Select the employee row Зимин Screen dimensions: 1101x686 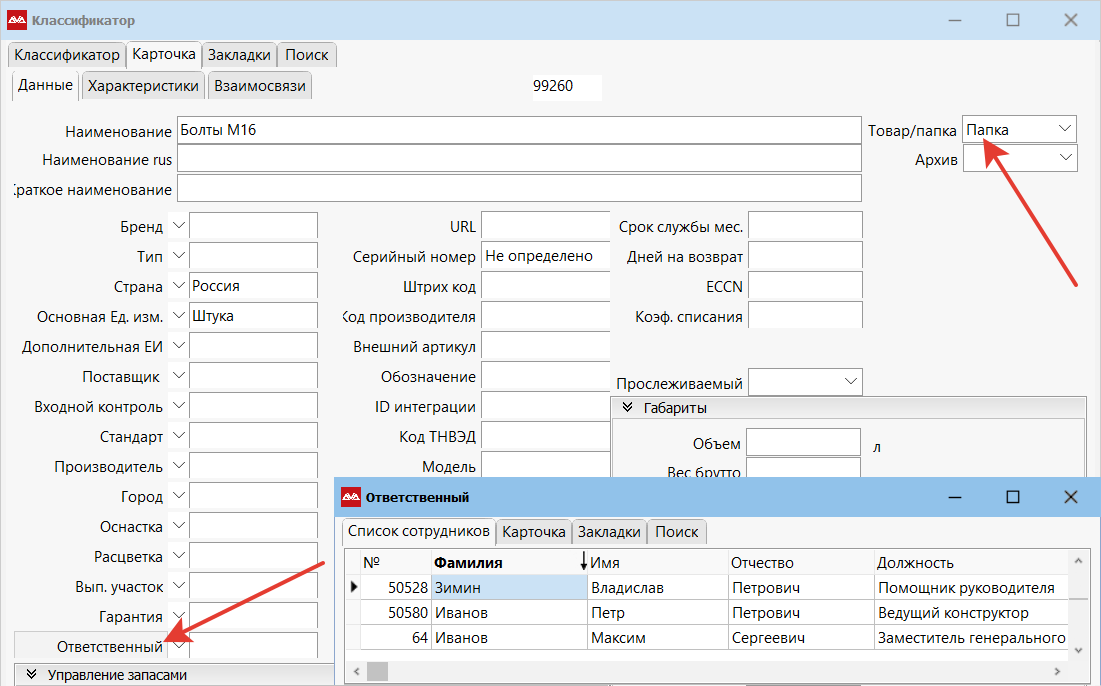click(x=508, y=588)
